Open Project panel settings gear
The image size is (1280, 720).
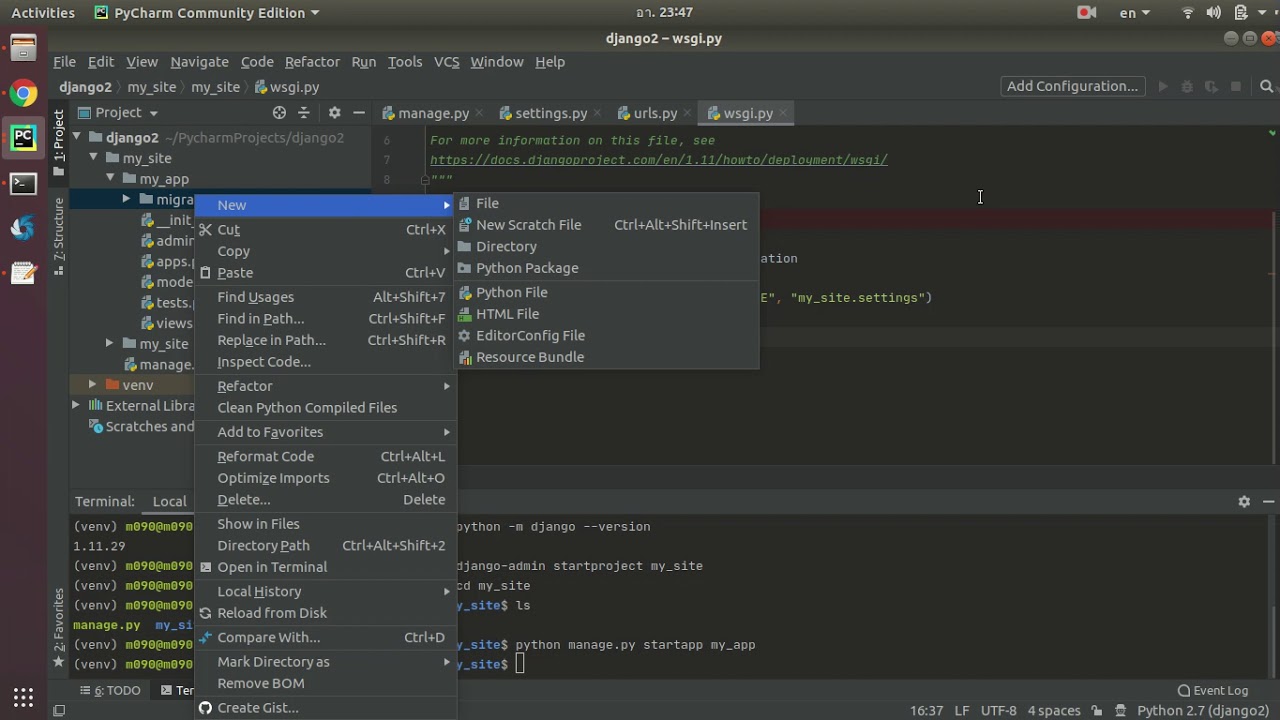click(x=334, y=113)
